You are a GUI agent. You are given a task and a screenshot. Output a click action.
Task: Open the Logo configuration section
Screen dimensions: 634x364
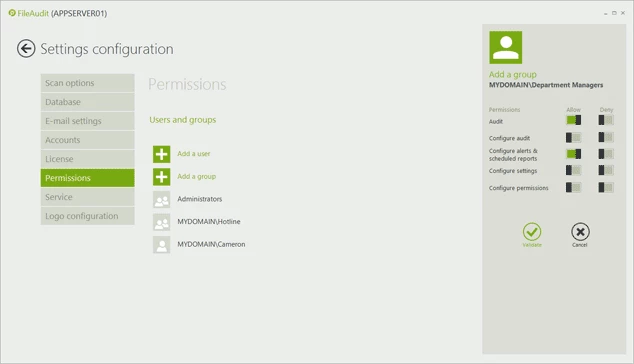point(87,216)
